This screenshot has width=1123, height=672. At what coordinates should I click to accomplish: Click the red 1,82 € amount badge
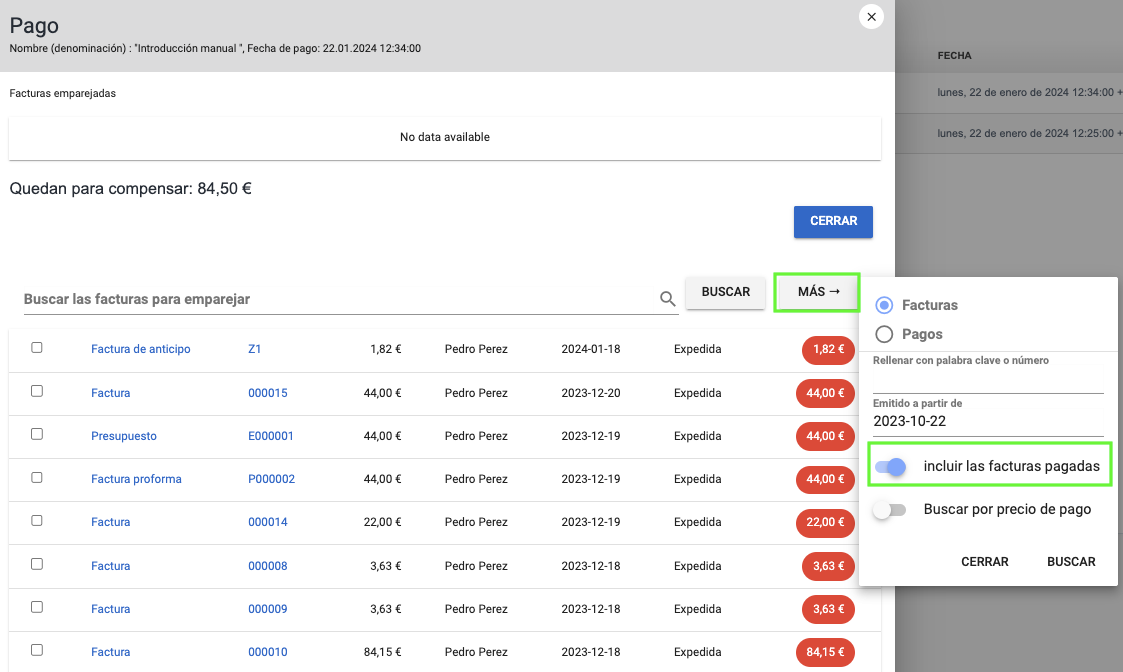pos(828,350)
